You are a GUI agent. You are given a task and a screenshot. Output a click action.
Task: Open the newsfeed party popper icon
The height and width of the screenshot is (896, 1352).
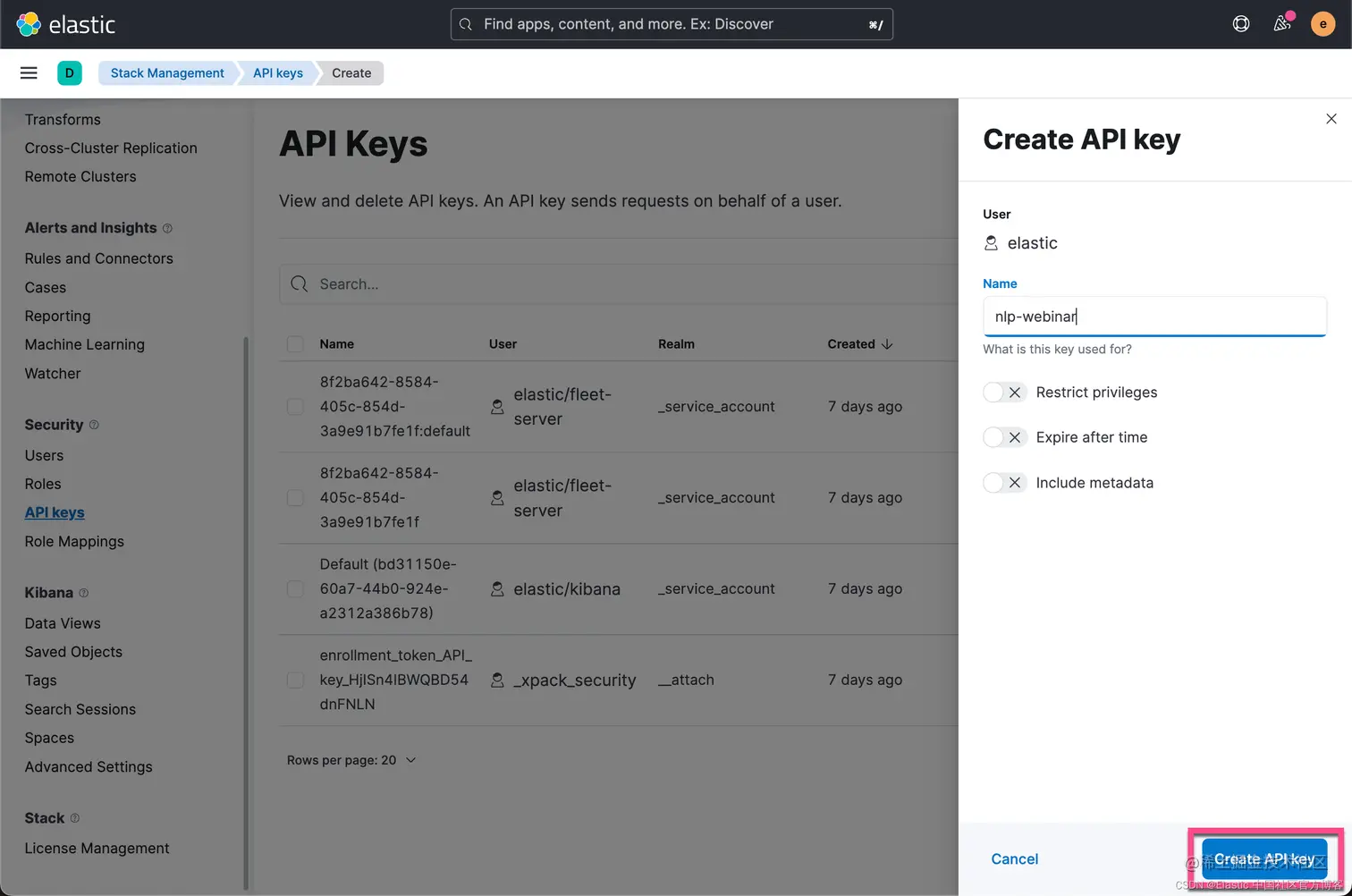tap(1282, 24)
